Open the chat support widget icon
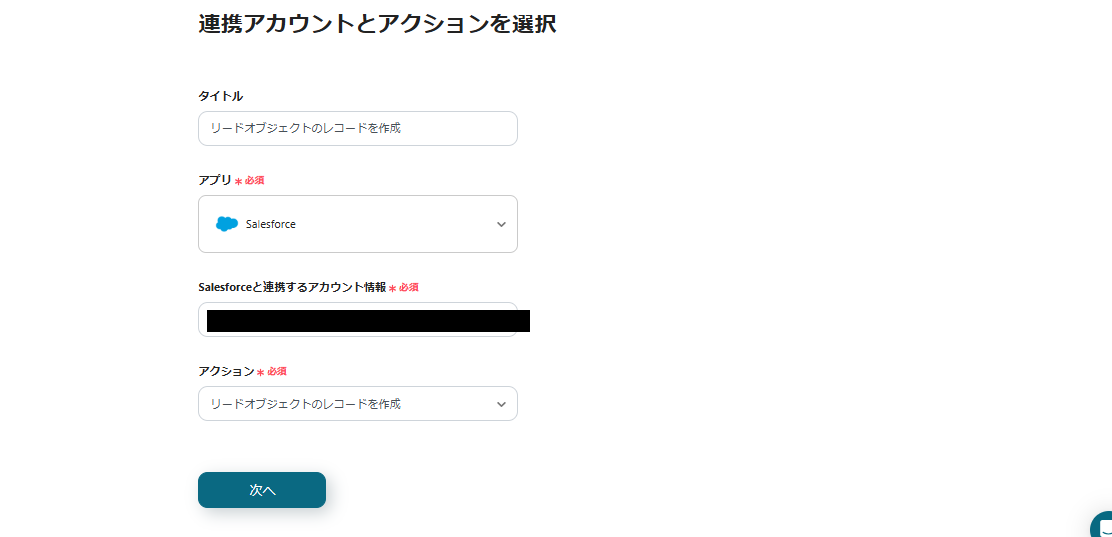The image size is (1112, 537). click(1101, 525)
